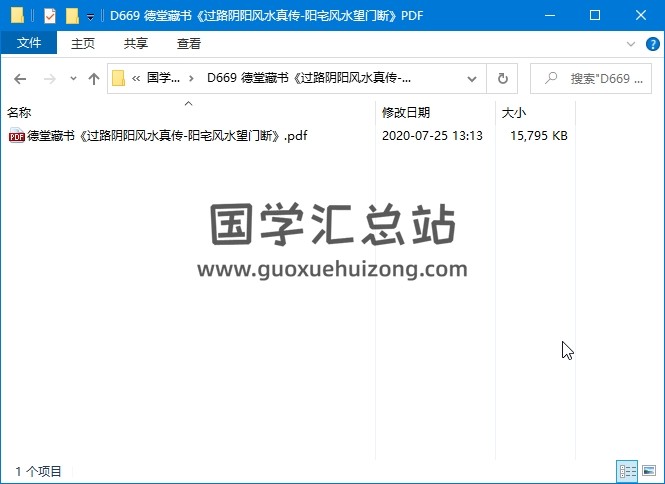Screen dimensions: 665x484
Task: Click the magnifier search icon
Action: (x=551, y=78)
